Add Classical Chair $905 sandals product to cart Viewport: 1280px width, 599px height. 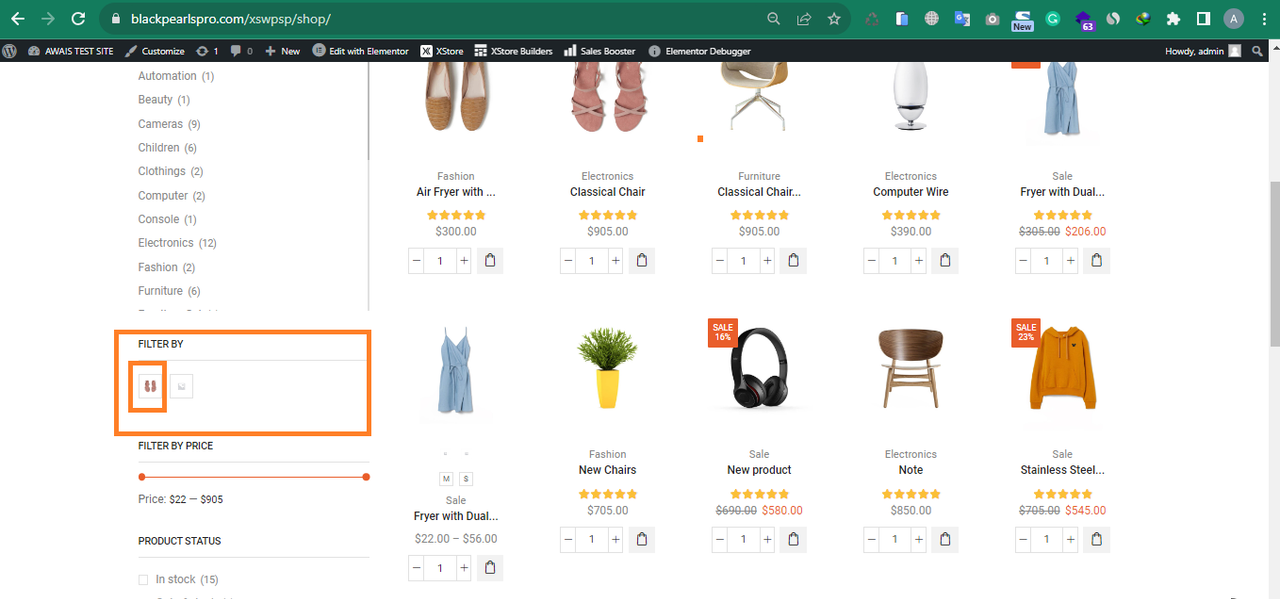[642, 261]
